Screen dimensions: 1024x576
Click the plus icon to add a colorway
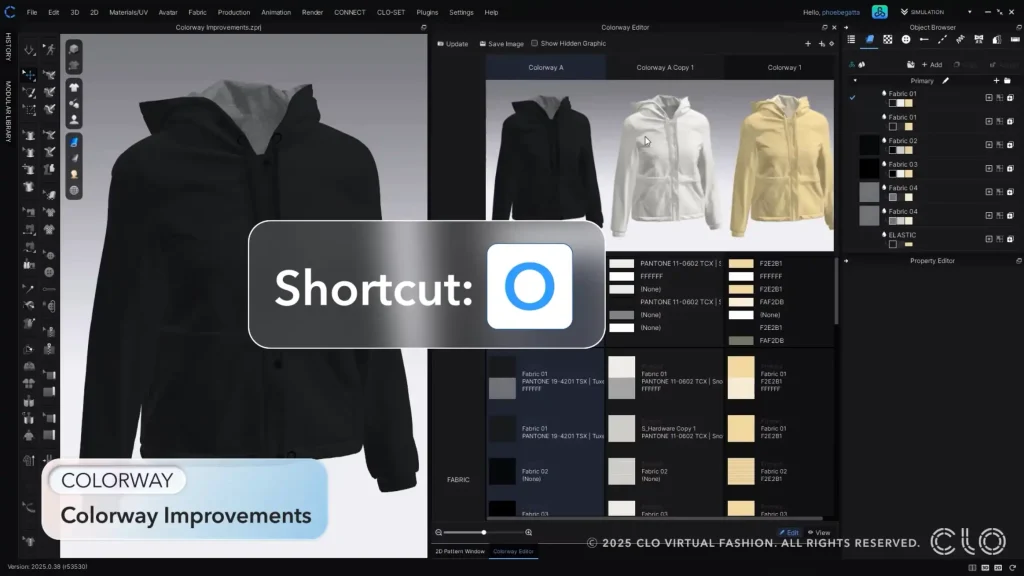point(808,44)
